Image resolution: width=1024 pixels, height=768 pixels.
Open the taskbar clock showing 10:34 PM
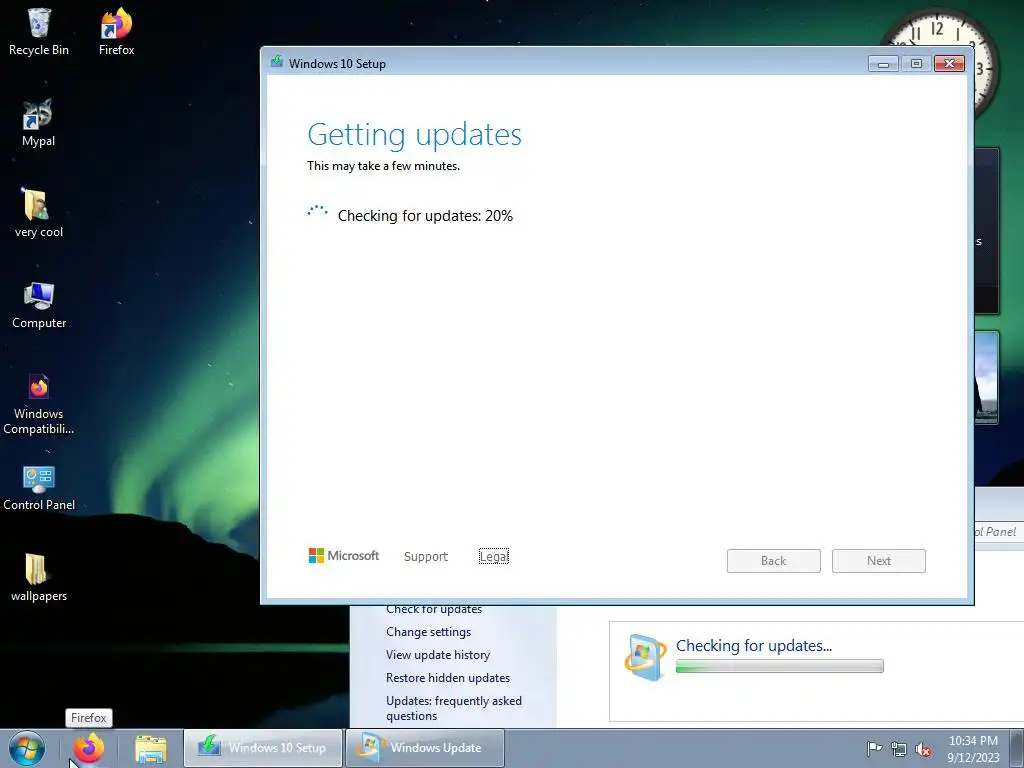click(x=973, y=748)
